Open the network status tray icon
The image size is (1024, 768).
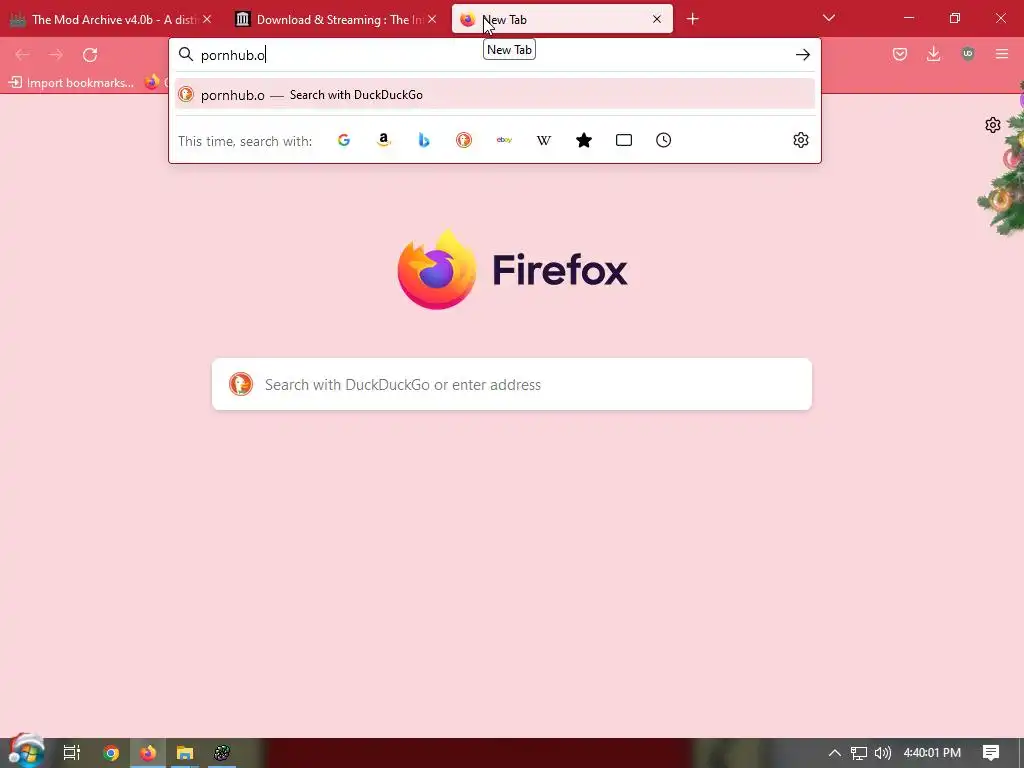(x=858, y=753)
